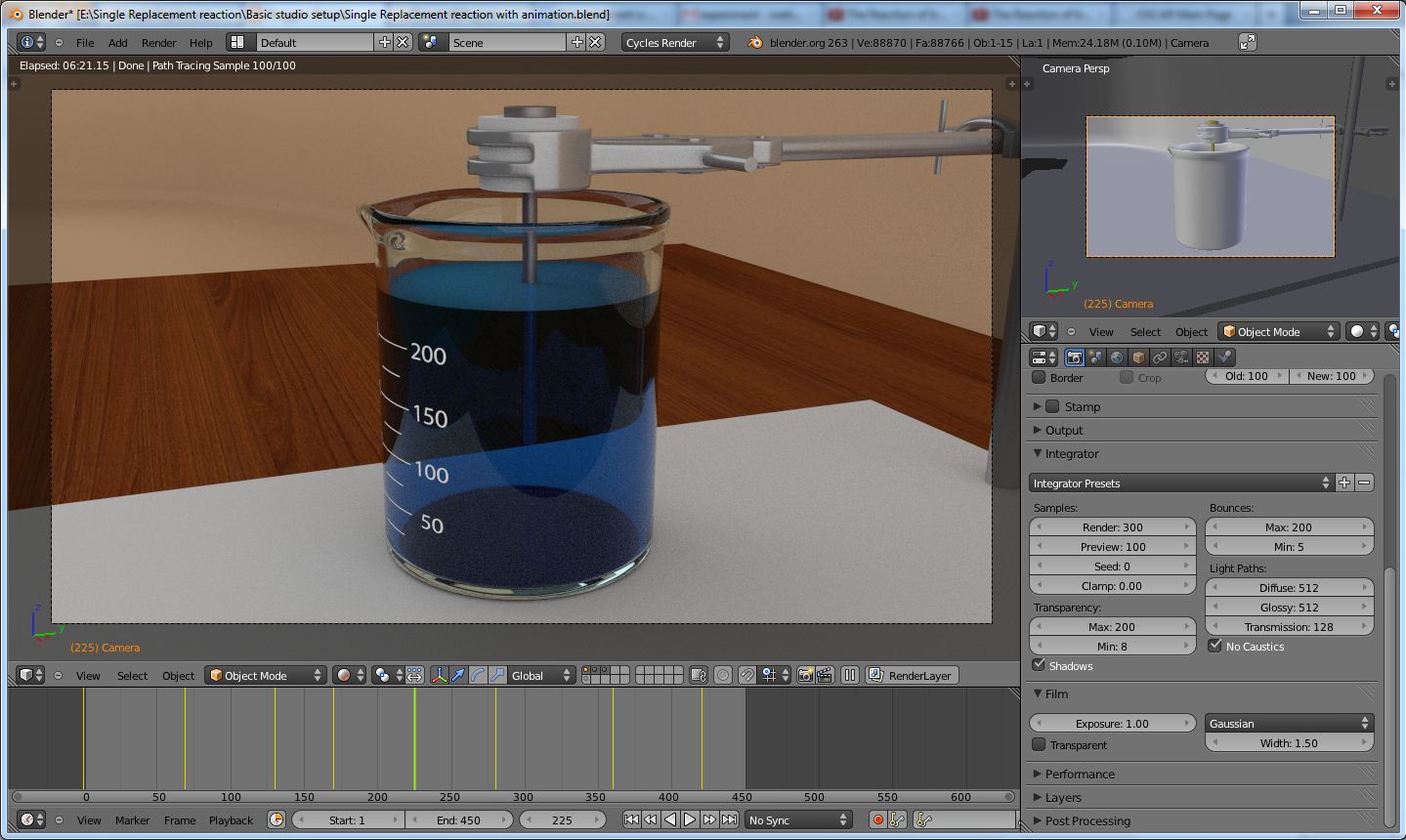This screenshot has width=1406, height=840.
Task: Disable the No Caustics checkbox
Action: point(1215,646)
